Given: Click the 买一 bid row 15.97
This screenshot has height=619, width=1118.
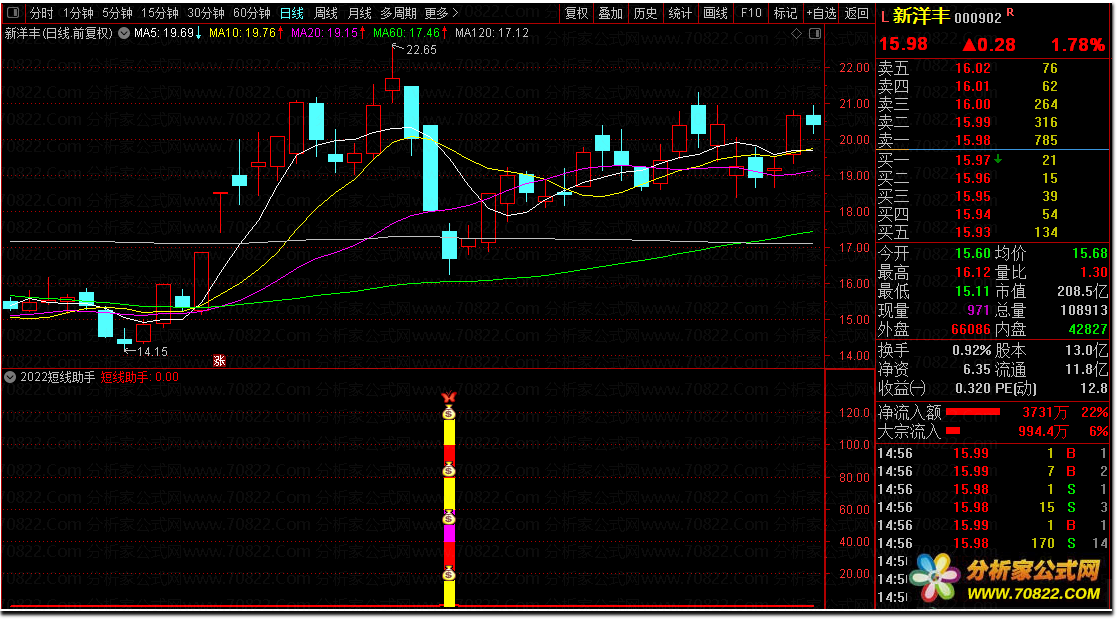Looking at the screenshot, I should pos(995,160).
